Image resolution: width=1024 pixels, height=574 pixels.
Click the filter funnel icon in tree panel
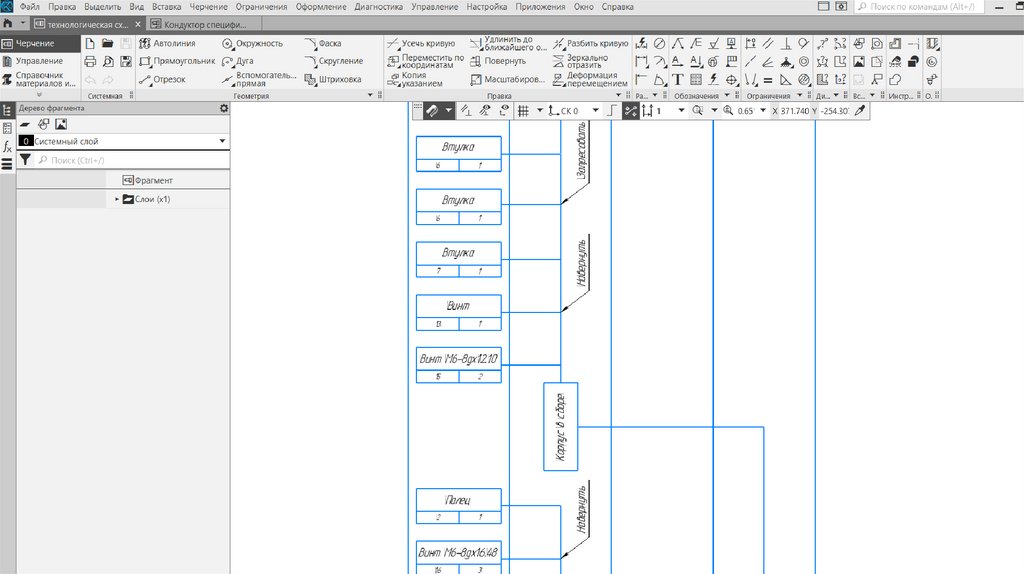25,160
